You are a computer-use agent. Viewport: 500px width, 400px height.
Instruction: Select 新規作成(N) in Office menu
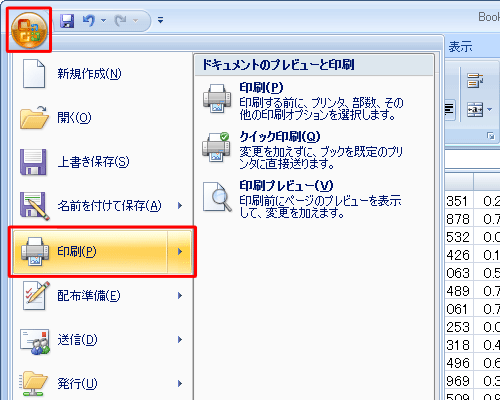click(103, 74)
